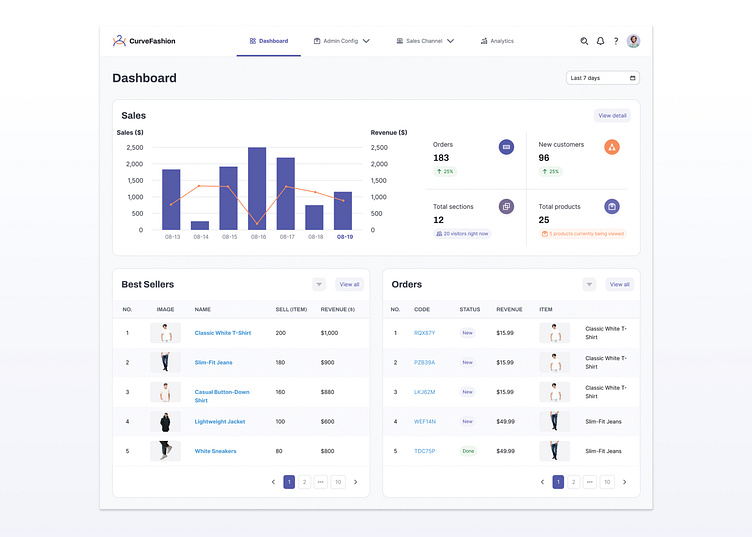The image size is (752, 537).
Task: Open Slim-Fit Jeans product link
Action: click(x=213, y=362)
